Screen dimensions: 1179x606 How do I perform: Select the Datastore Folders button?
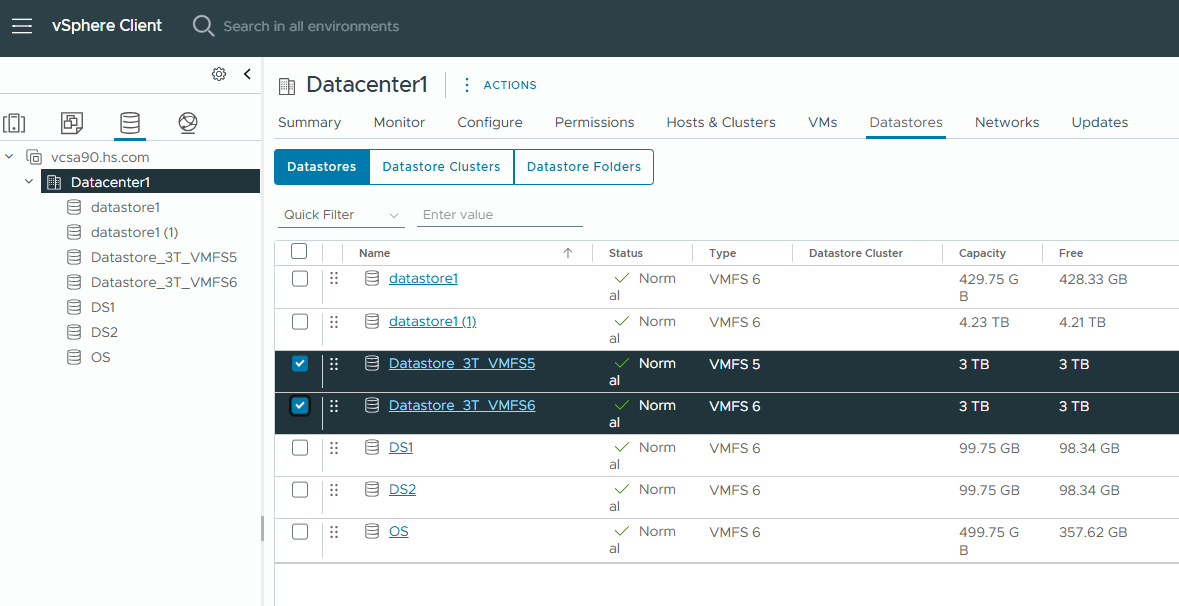coord(584,167)
